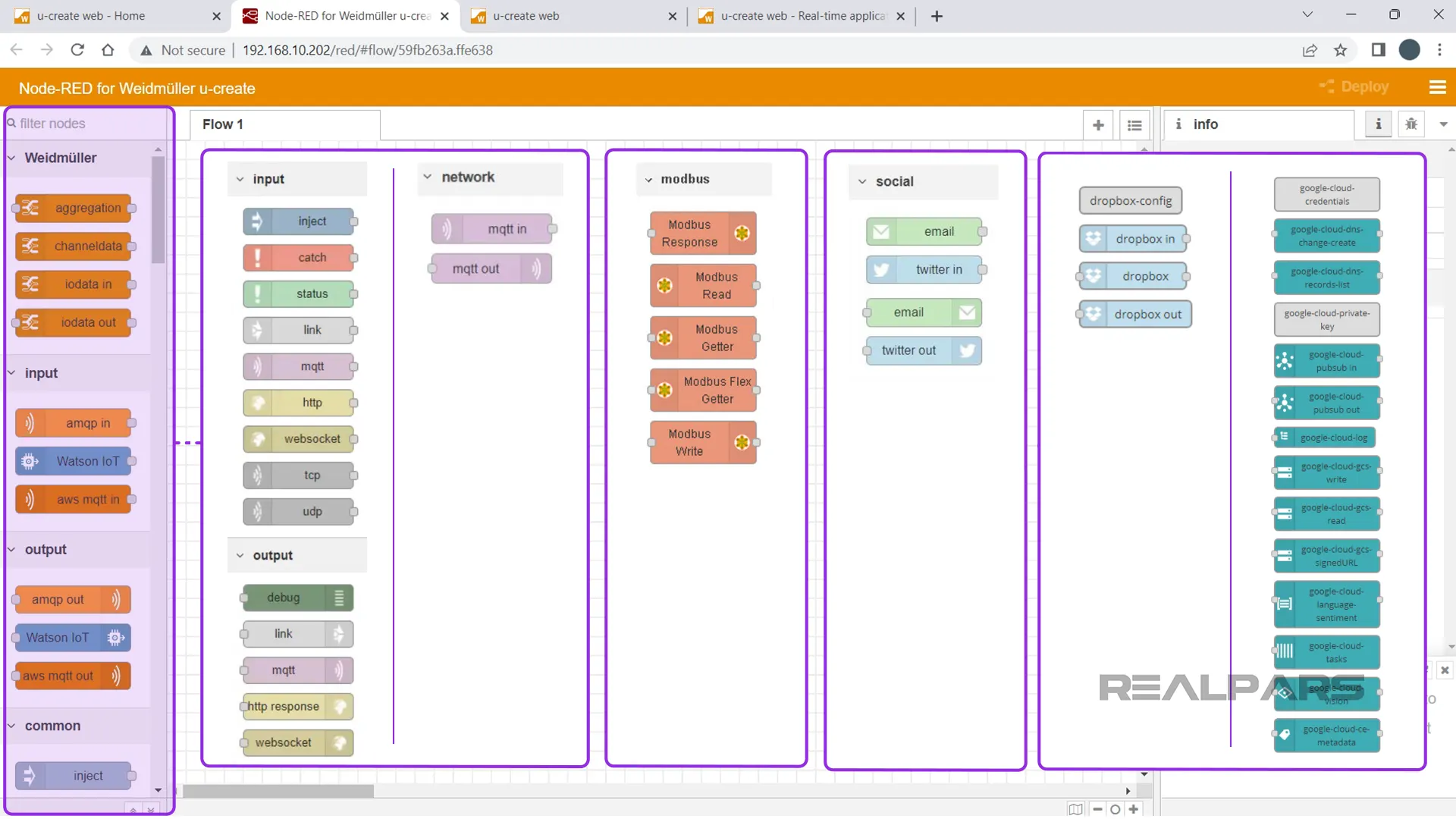Switch to the info sidebar tab

click(x=1259, y=124)
